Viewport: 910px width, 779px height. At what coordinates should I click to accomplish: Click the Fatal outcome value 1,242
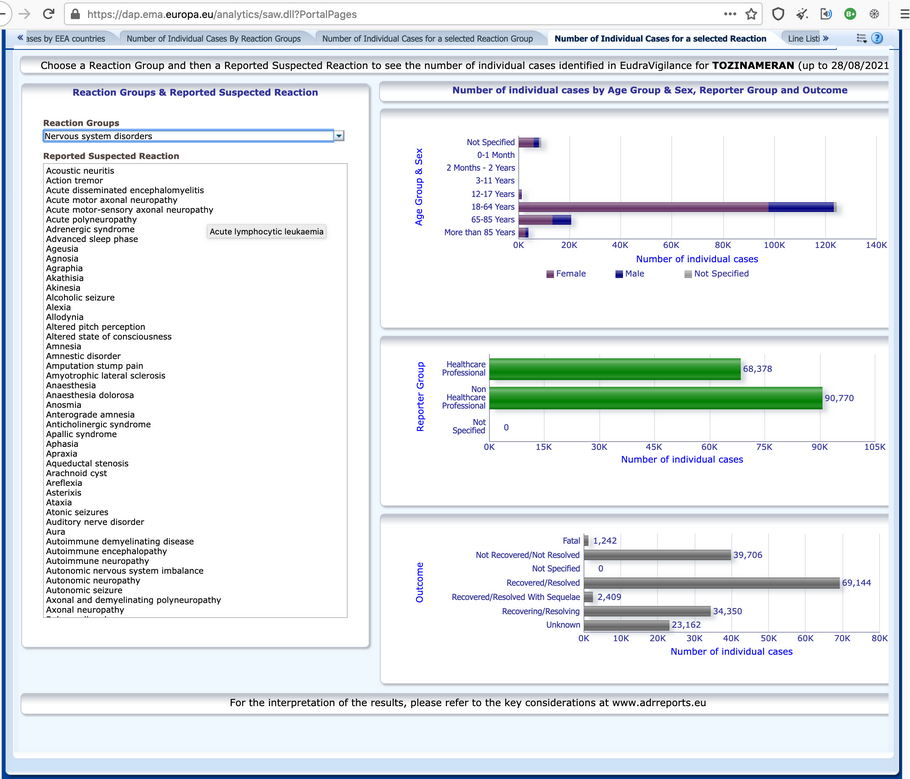605,541
